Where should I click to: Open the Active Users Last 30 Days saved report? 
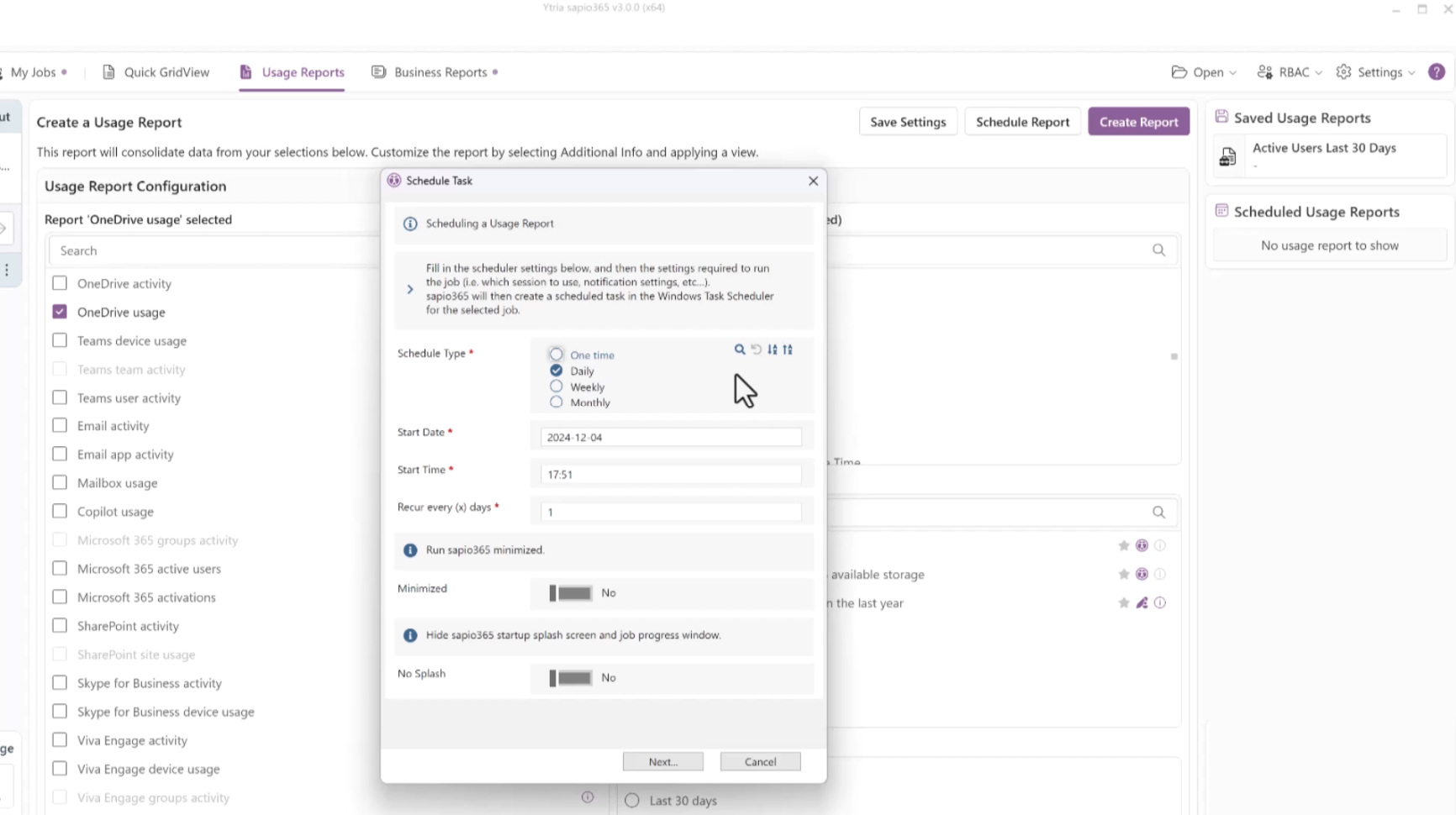[1330, 156]
